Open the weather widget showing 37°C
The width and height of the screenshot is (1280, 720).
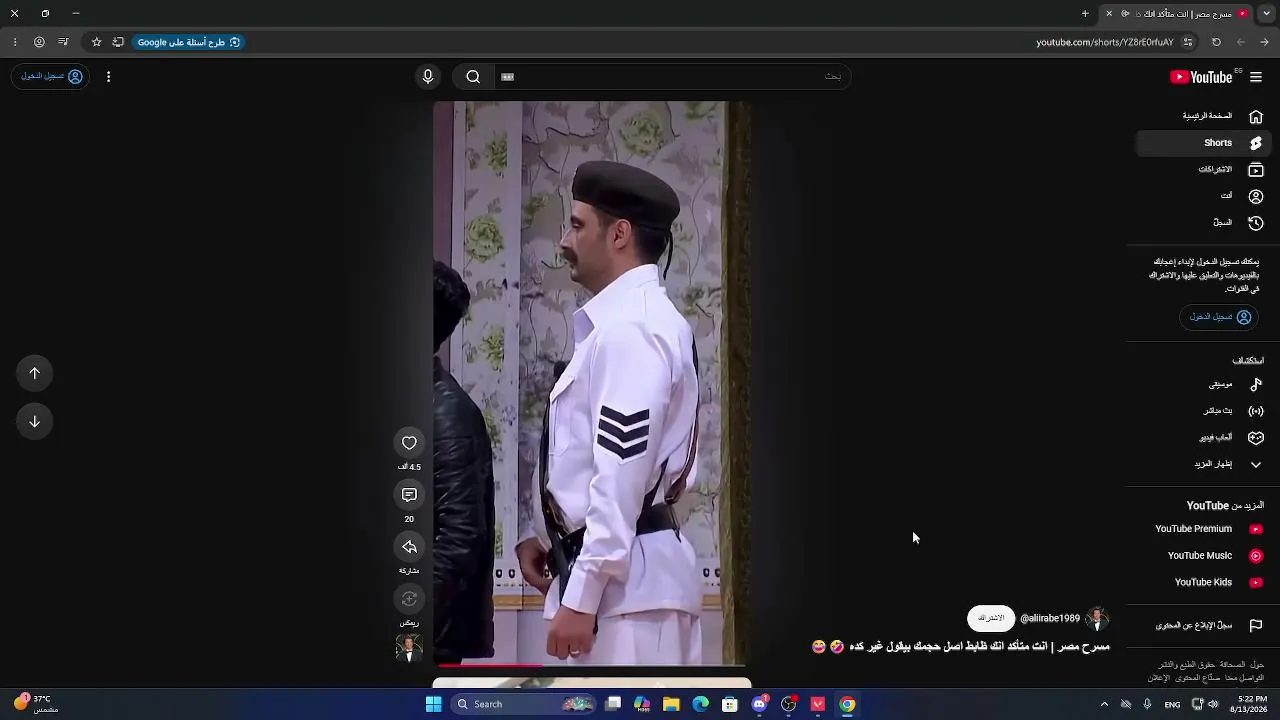point(35,704)
